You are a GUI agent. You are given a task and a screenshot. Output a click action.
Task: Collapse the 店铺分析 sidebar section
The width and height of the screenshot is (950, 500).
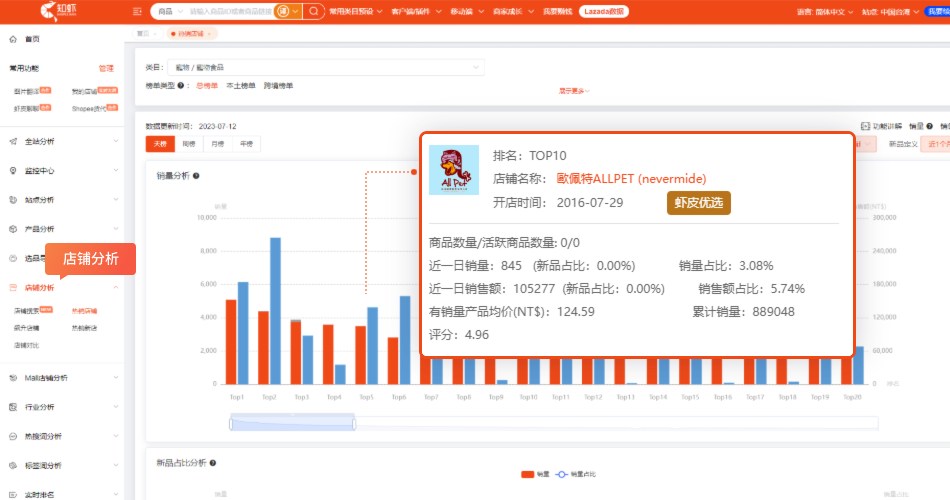(116, 288)
